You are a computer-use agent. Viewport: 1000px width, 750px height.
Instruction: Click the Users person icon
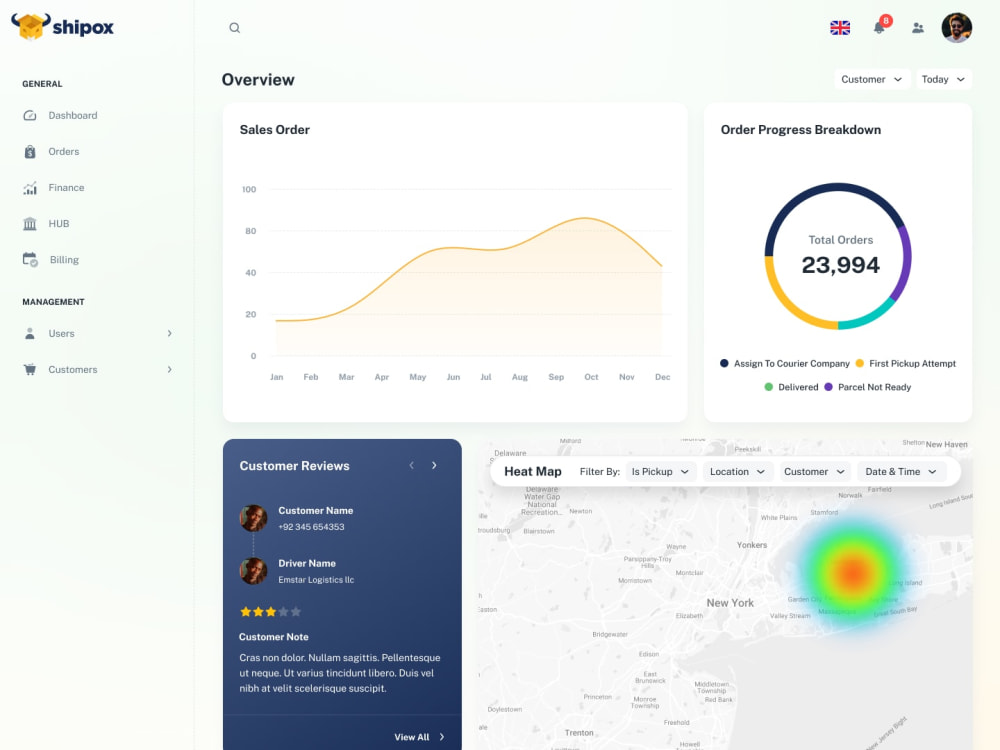(30, 334)
